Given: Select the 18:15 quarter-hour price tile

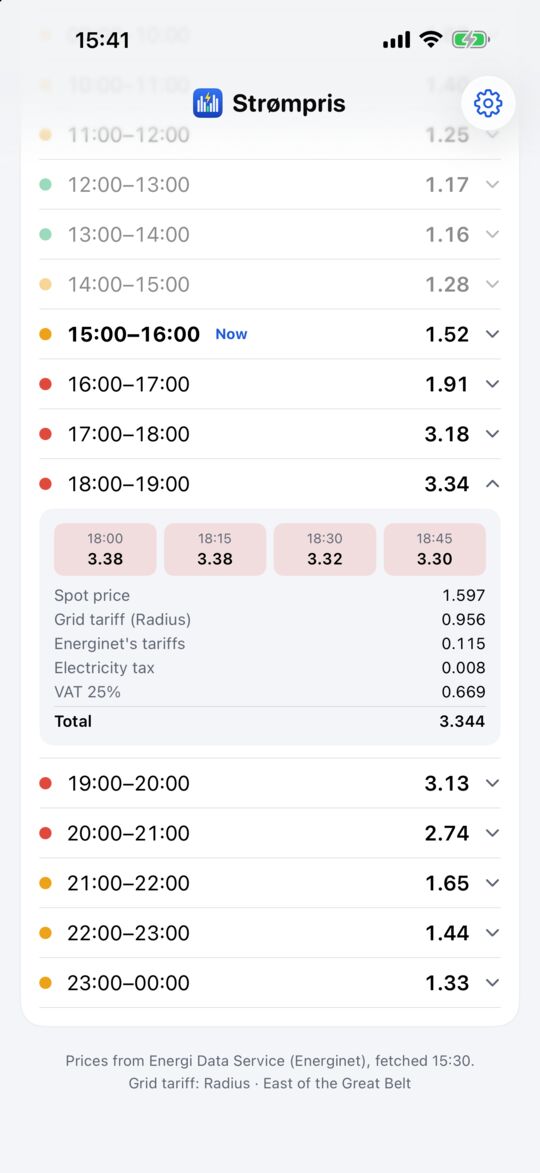Looking at the screenshot, I should point(215,549).
